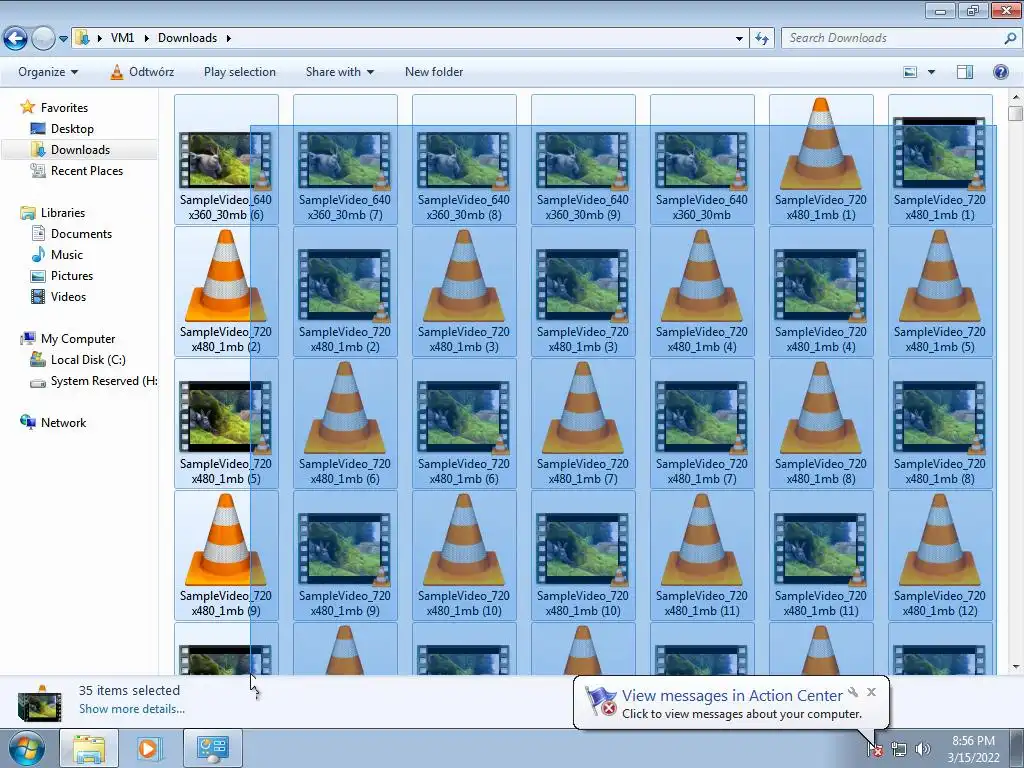The width and height of the screenshot is (1024, 768).
Task: Click Windows Explorer taskbar icon
Action: coord(89,748)
